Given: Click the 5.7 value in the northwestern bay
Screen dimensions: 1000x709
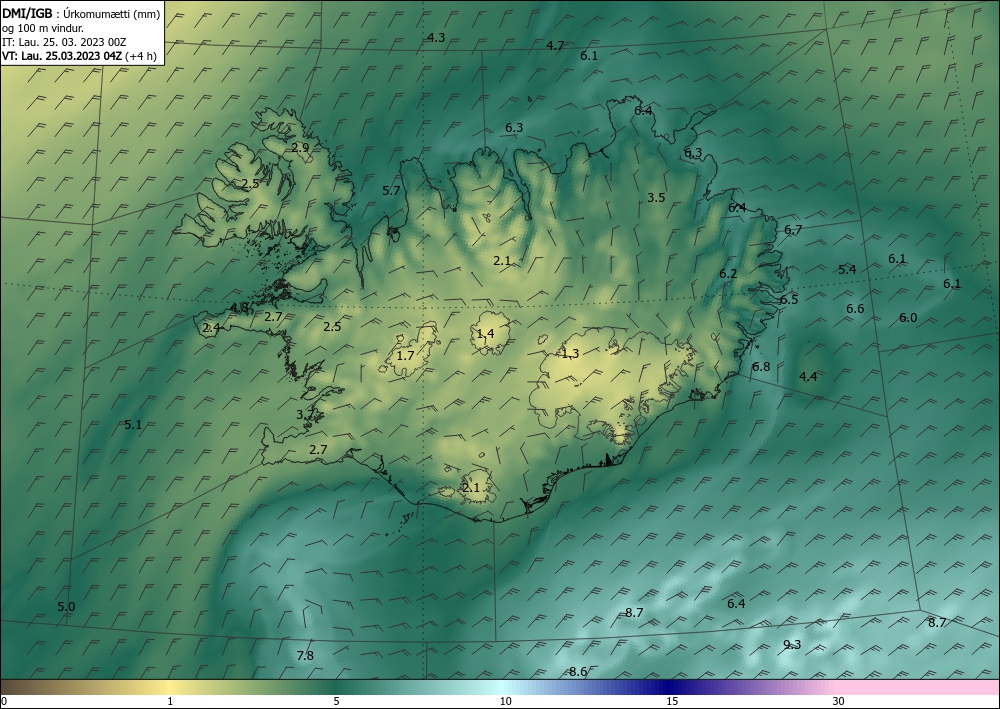Looking at the screenshot, I should (391, 191).
